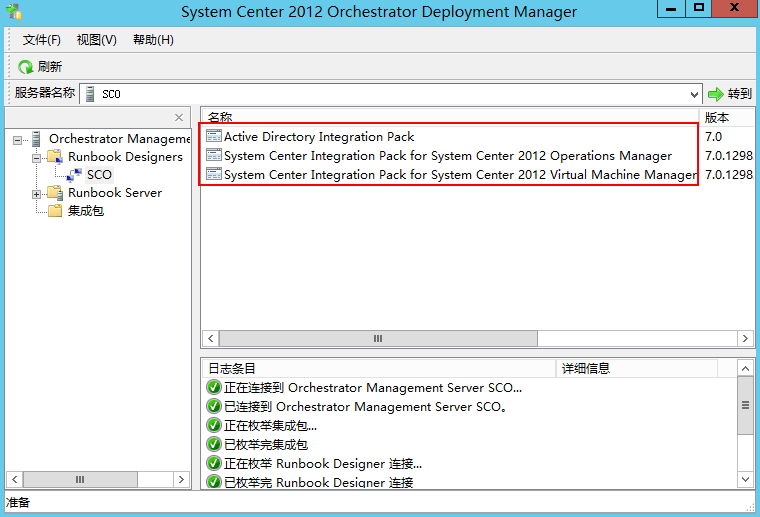Screen dimensions: 760x517
Task: Click version 7.0 of Active Directory pack
Action: click(x=713, y=137)
